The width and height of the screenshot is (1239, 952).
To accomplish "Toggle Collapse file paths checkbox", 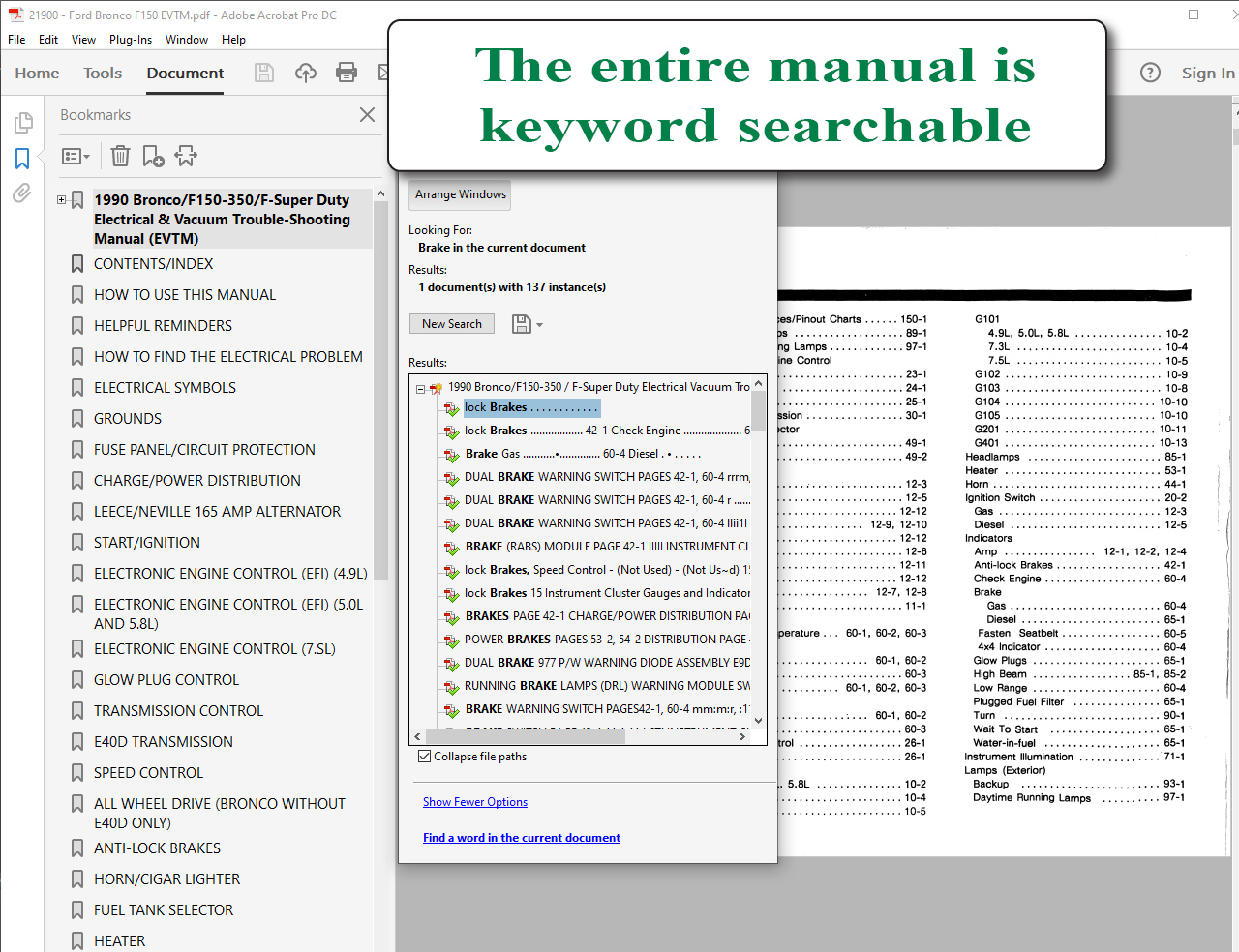I will pyautogui.click(x=424, y=757).
